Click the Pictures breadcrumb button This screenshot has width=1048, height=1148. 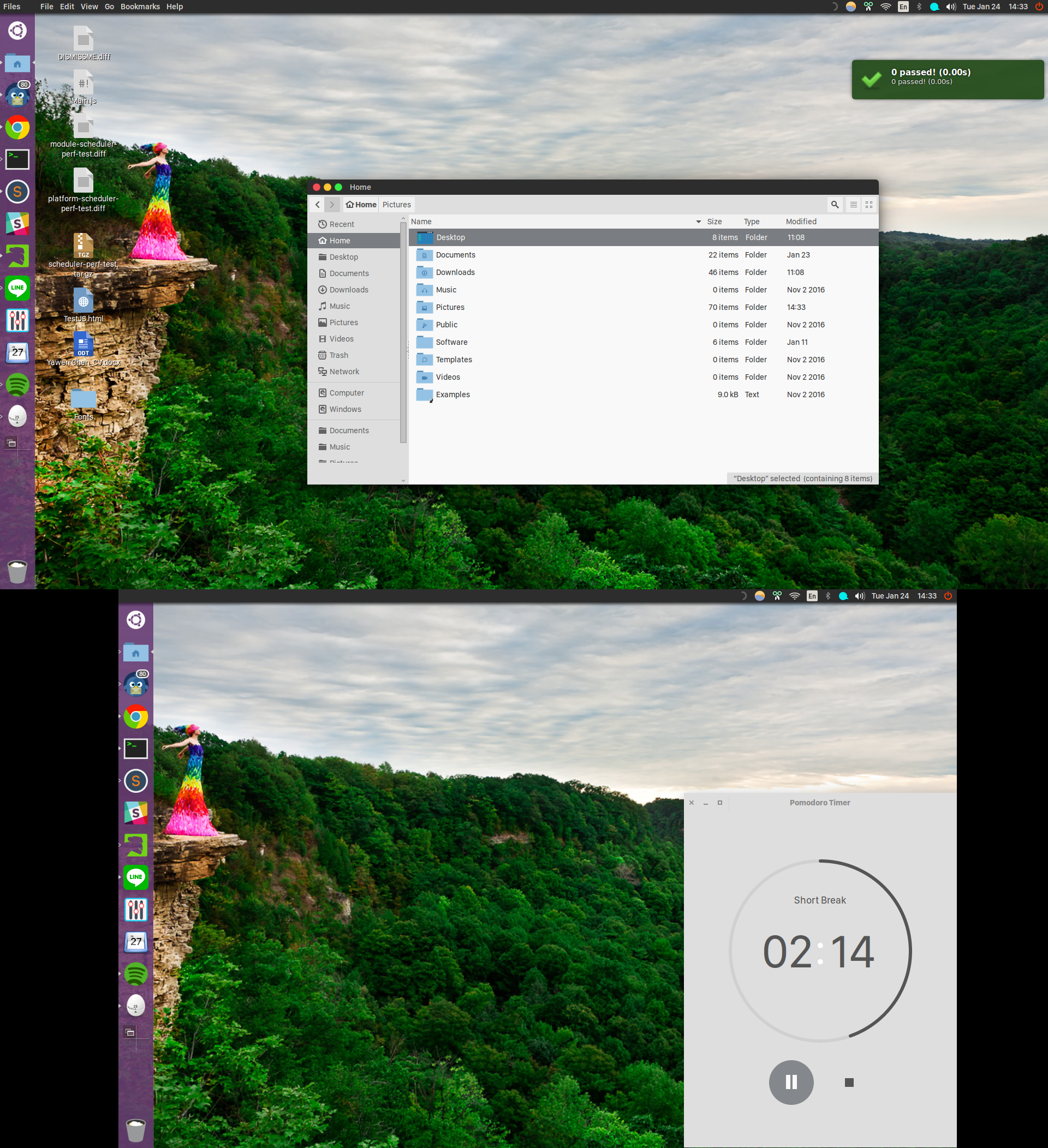396,205
